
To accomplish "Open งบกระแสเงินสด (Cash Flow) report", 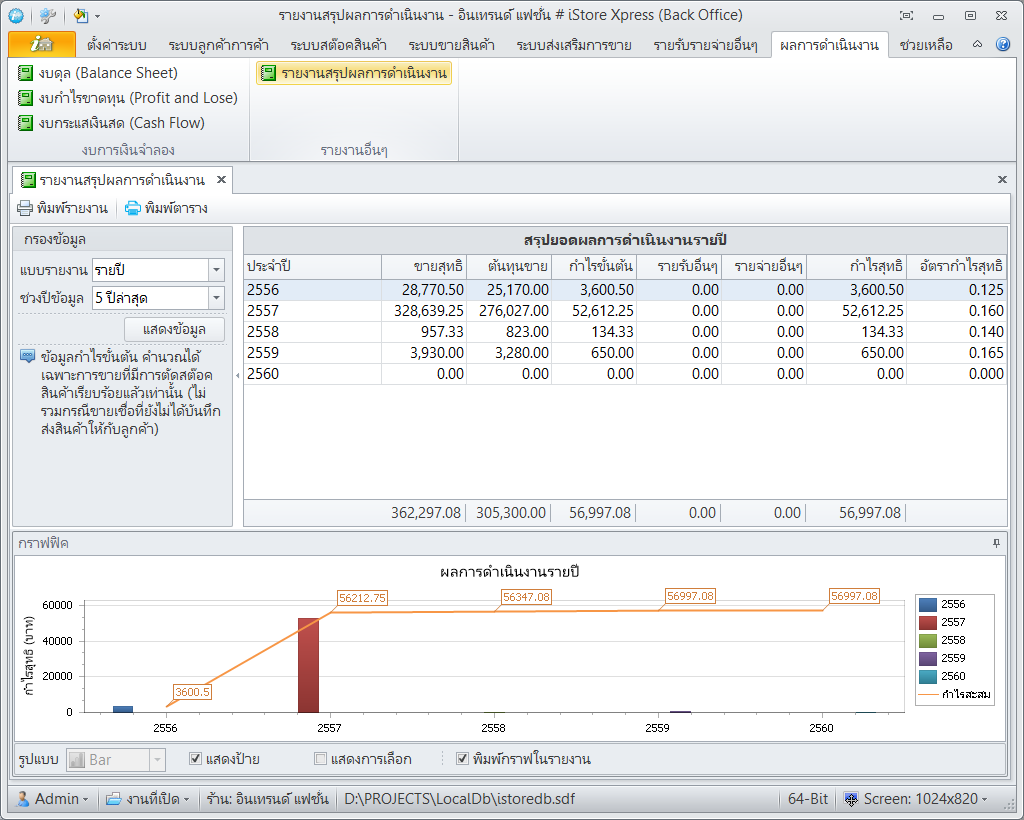I will pyautogui.click(x=112, y=123).
